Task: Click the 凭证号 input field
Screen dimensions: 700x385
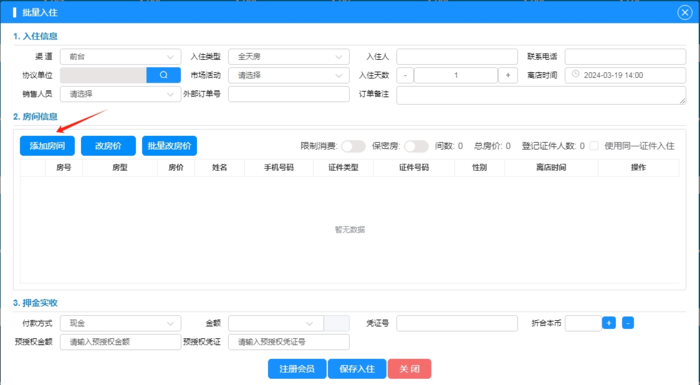Action: pyautogui.click(x=457, y=323)
